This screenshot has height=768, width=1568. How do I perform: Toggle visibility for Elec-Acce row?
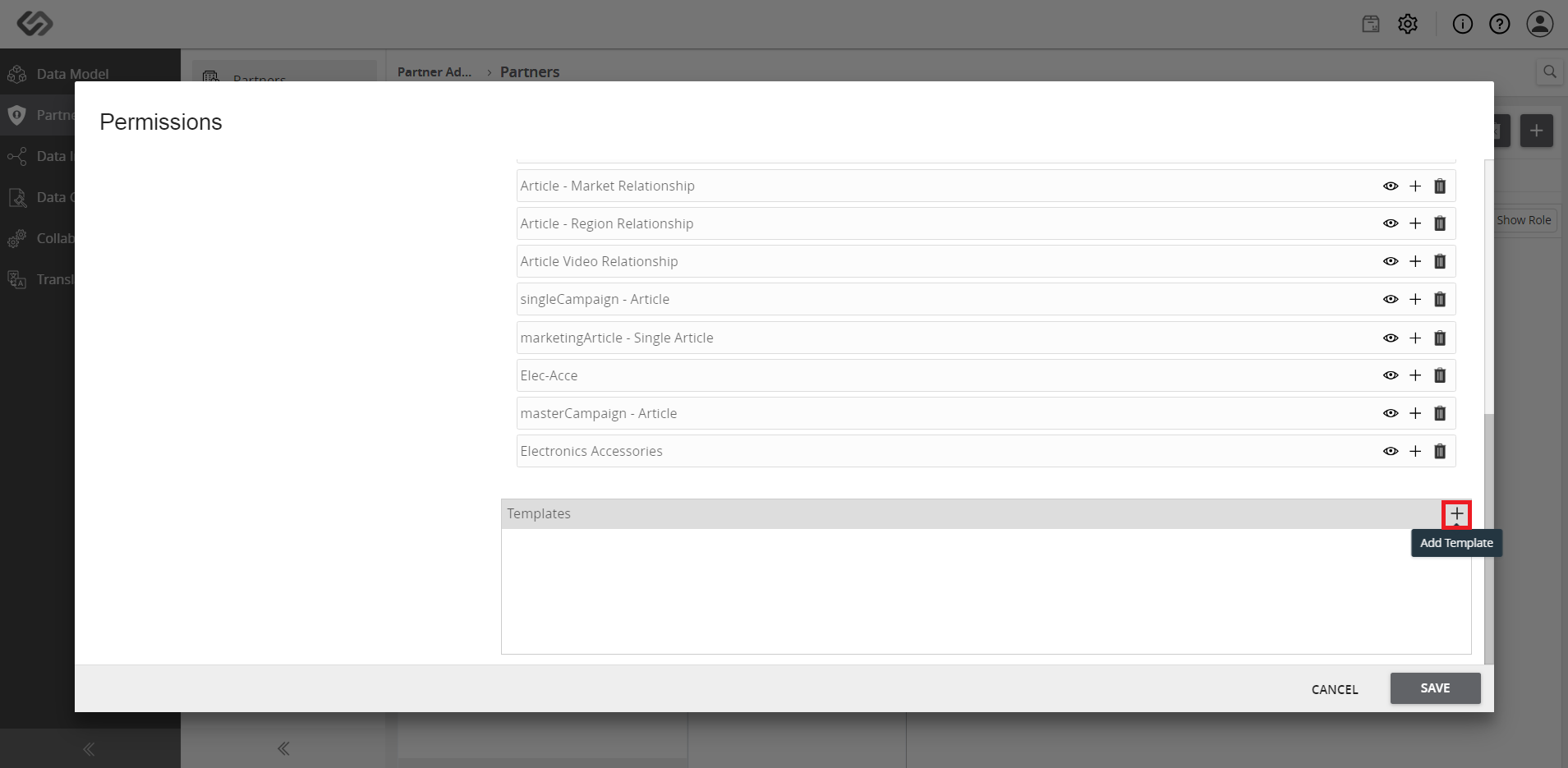(1391, 376)
